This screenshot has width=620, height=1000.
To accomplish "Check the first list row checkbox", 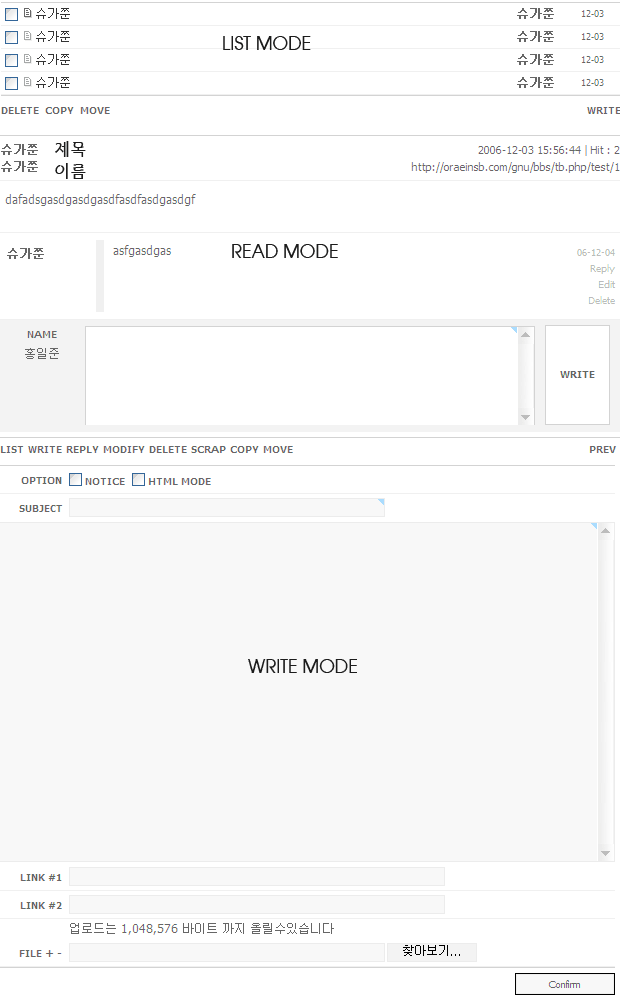I will (12, 14).
